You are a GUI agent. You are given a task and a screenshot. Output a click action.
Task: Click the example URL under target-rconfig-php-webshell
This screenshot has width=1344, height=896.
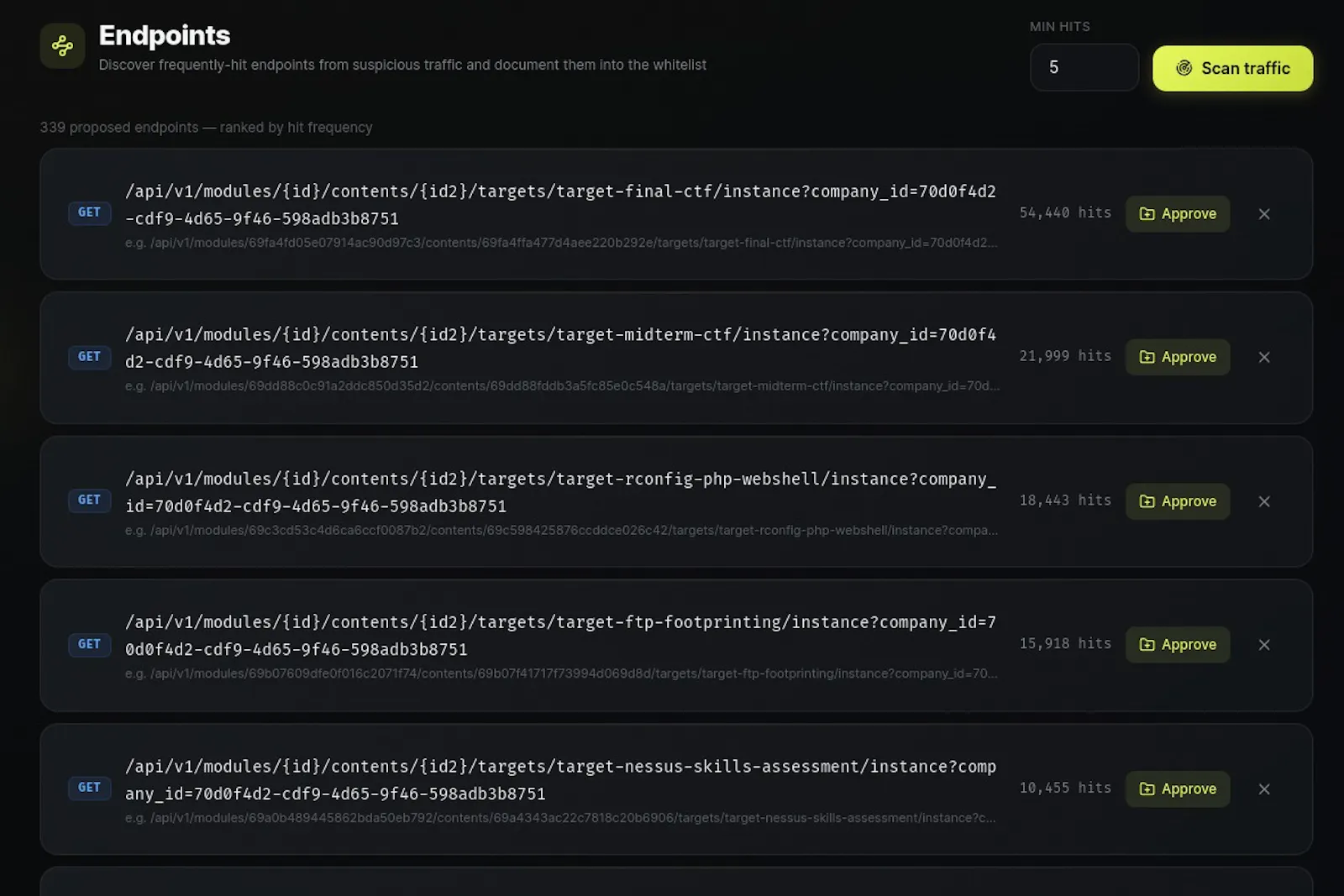(x=561, y=531)
